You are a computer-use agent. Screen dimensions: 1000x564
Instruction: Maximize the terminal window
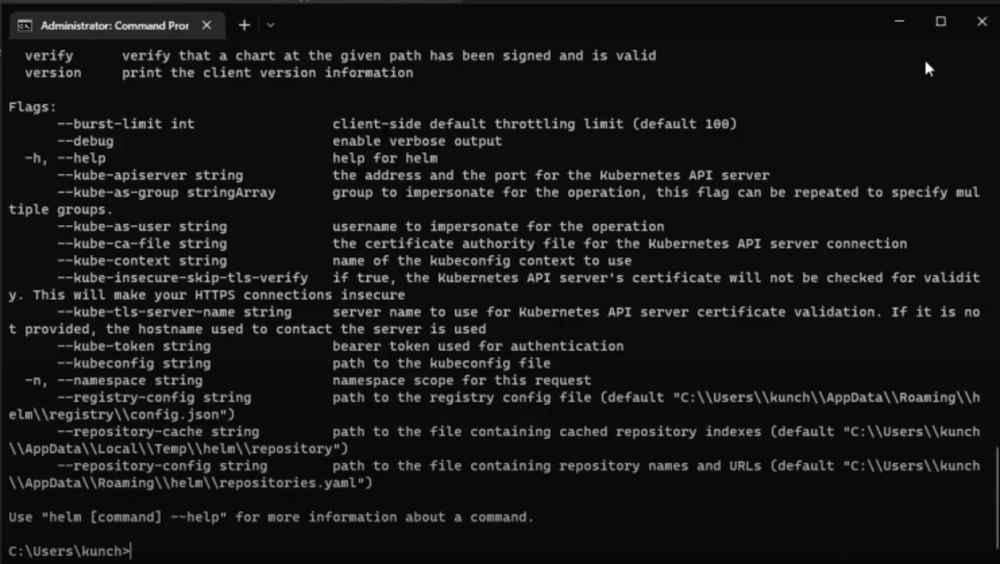coord(941,21)
